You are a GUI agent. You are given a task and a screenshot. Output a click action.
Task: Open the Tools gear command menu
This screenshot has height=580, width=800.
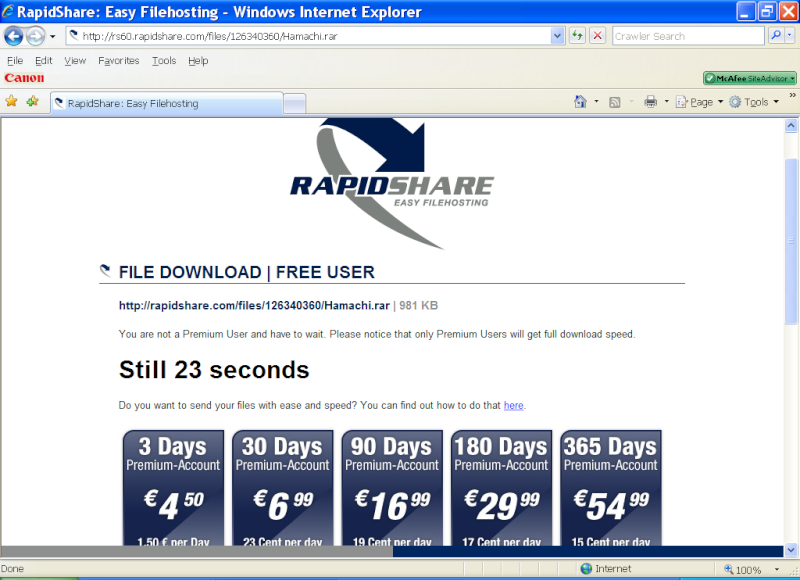754,102
